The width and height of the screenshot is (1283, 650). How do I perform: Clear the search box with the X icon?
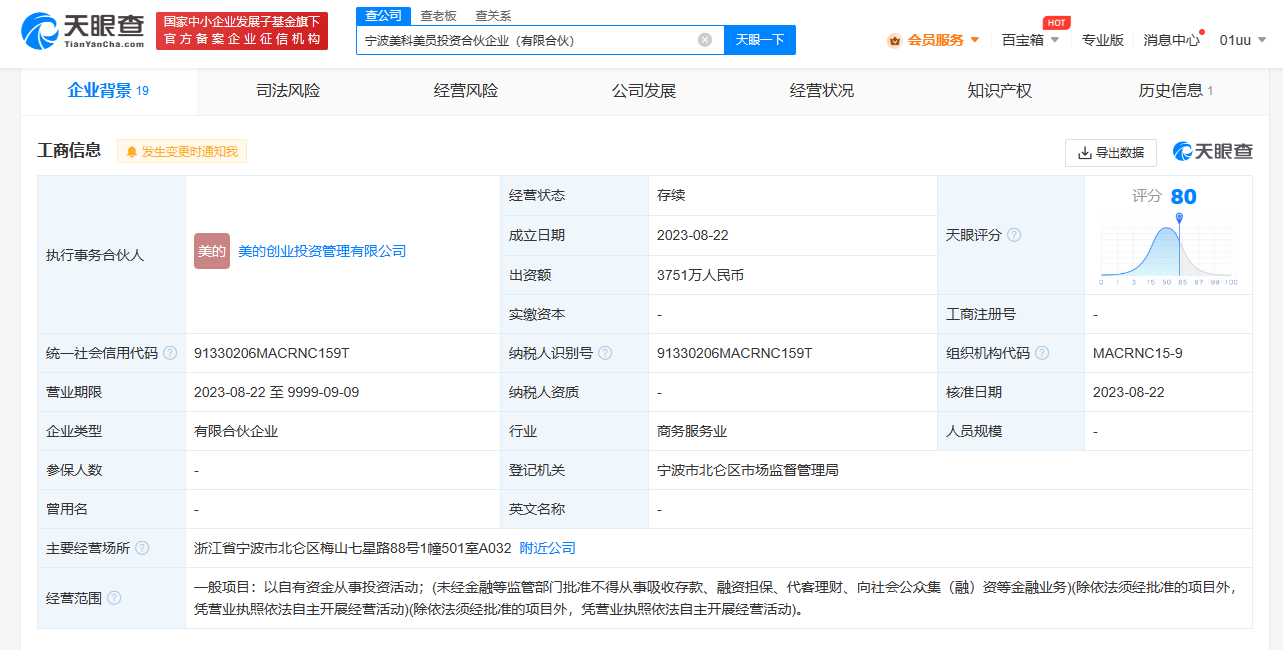pos(705,40)
